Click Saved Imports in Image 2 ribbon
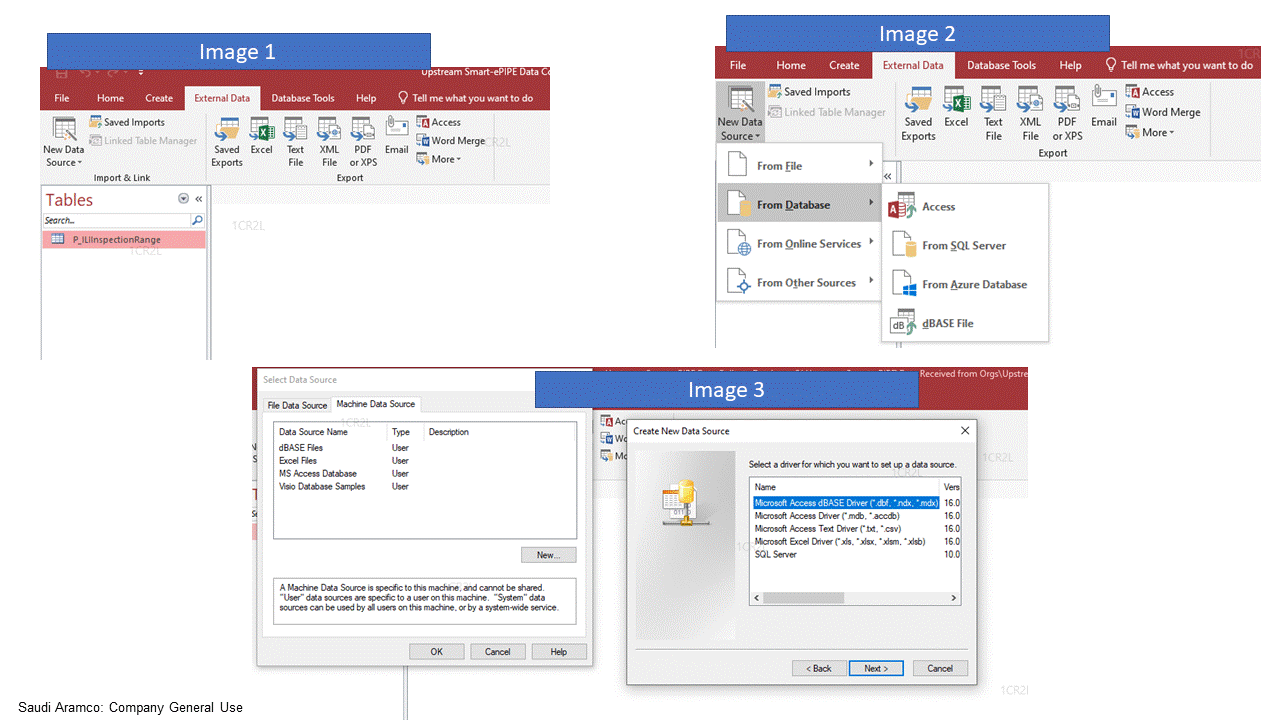 [809, 91]
